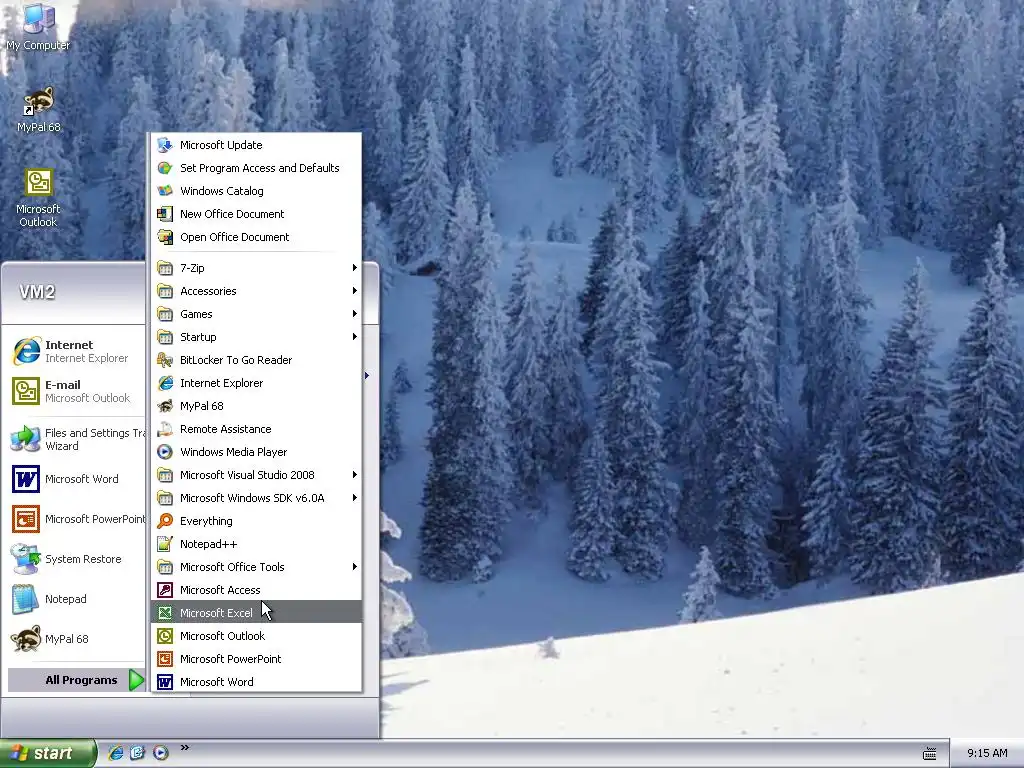Image resolution: width=1024 pixels, height=768 pixels.
Task: Click Internet Explorer quick launch icon
Action: (116, 753)
